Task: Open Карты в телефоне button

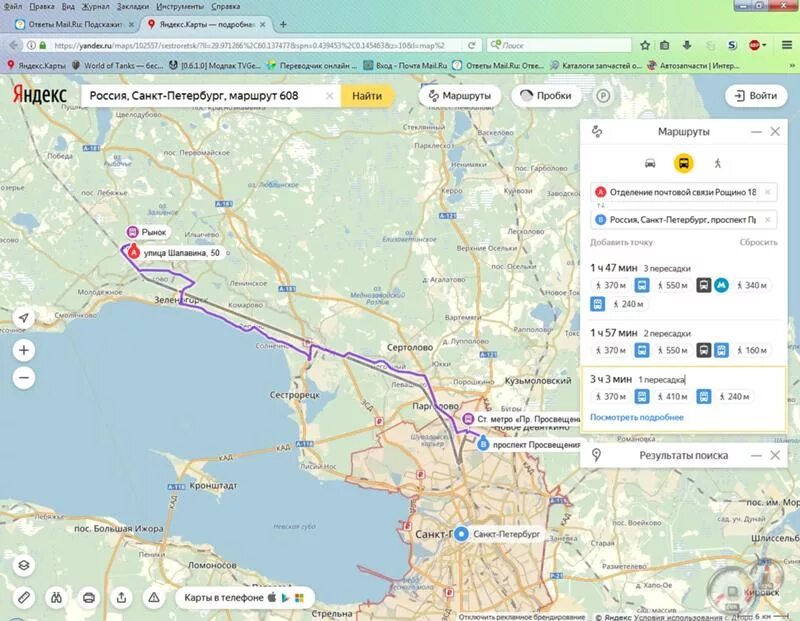Action: tap(243, 597)
